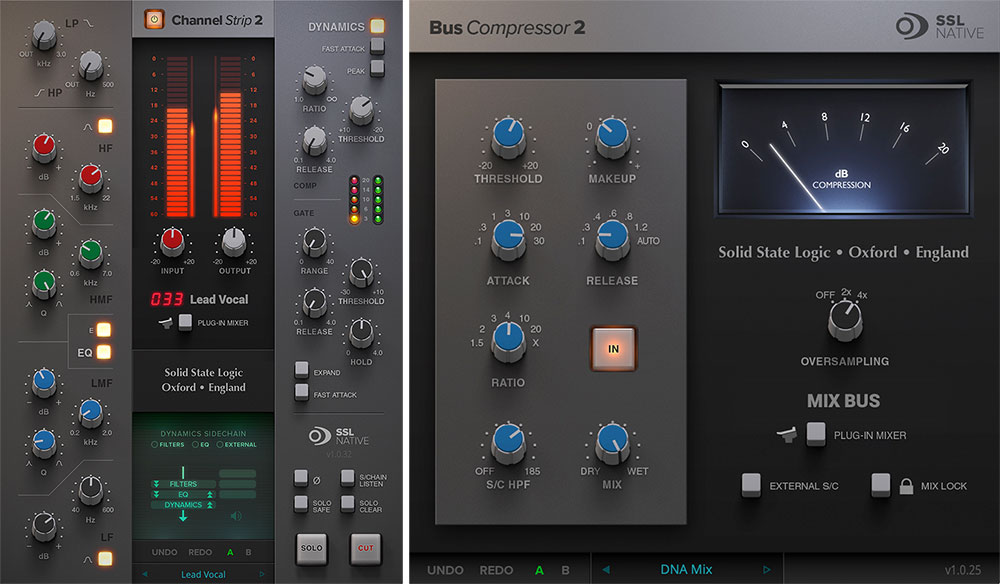Click the down arrow beside FILTERS in processing order

[x=156, y=484]
